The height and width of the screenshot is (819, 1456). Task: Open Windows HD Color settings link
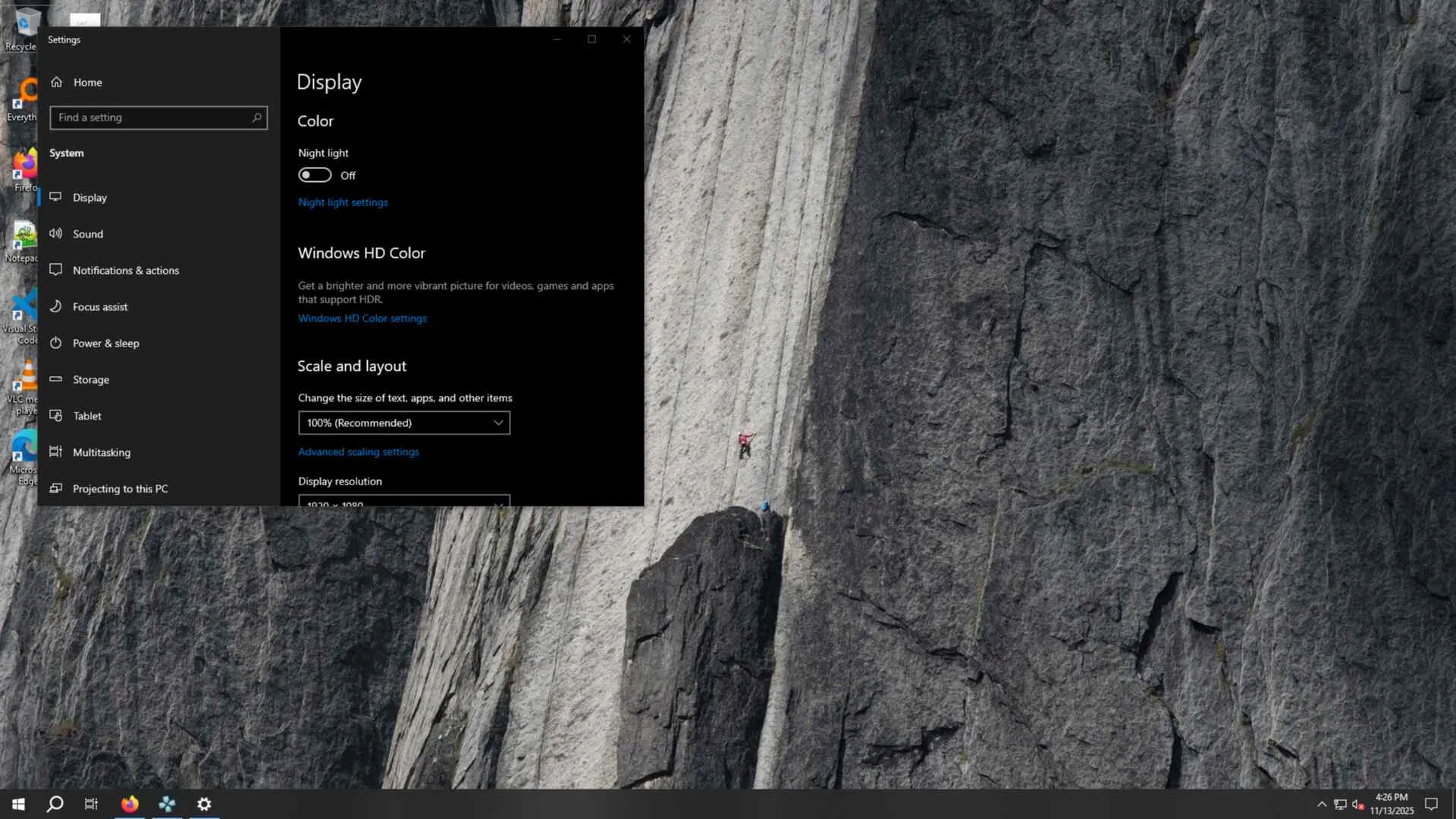(362, 318)
